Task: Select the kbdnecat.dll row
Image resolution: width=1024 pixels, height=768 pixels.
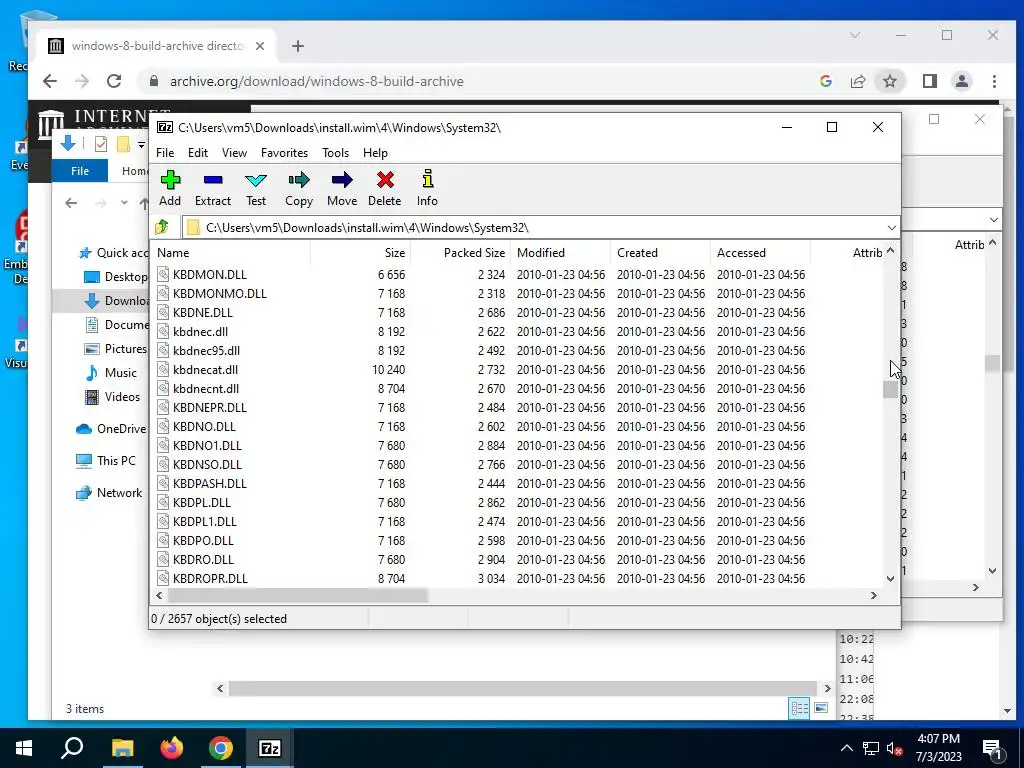Action: pos(519,370)
